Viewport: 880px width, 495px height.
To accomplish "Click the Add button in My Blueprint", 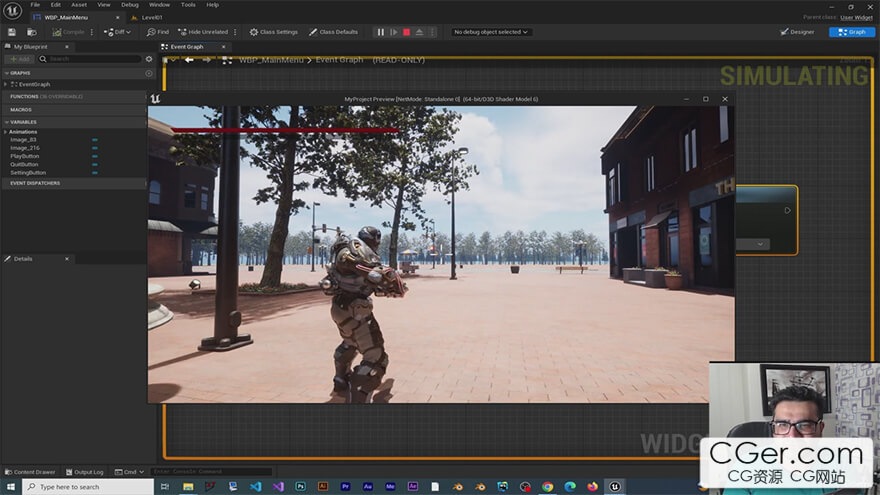I will pyautogui.click(x=20, y=59).
